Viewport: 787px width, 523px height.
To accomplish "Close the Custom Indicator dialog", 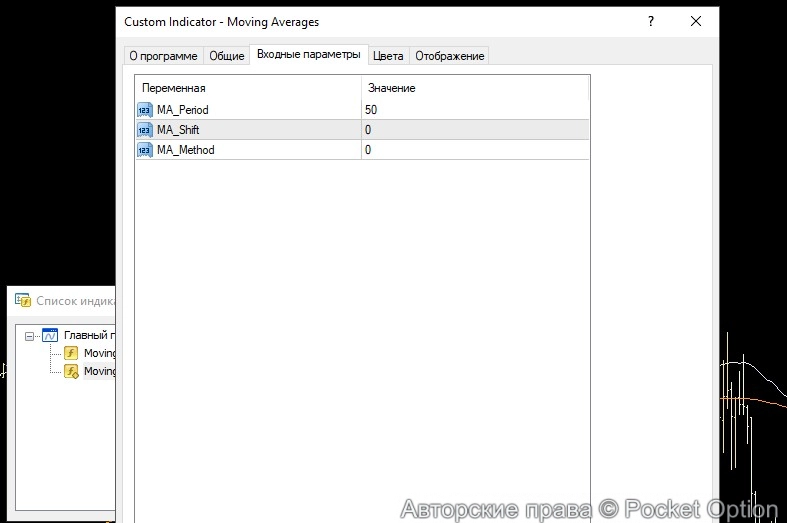I will coord(696,22).
